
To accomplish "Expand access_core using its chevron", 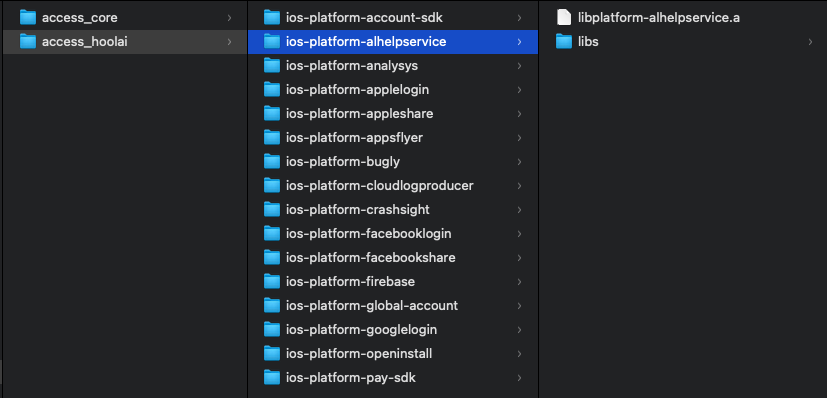I will point(229,18).
